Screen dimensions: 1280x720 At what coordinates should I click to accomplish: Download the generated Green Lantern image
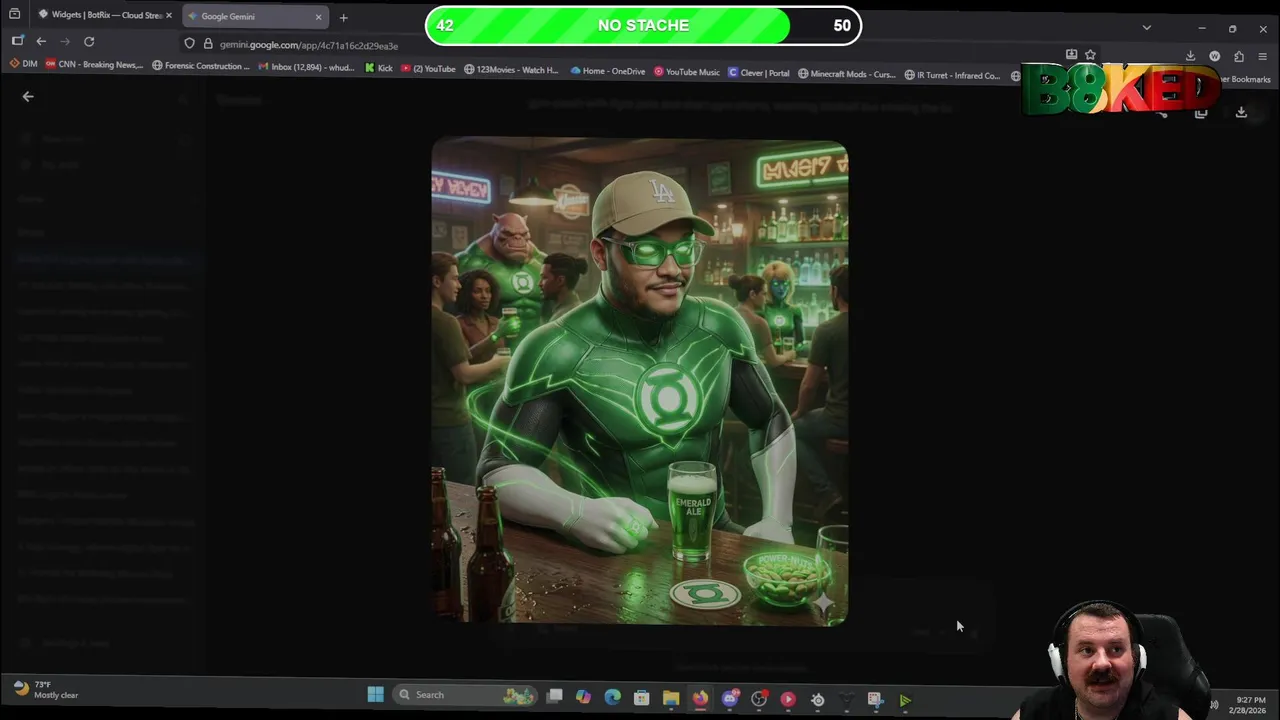[1241, 113]
